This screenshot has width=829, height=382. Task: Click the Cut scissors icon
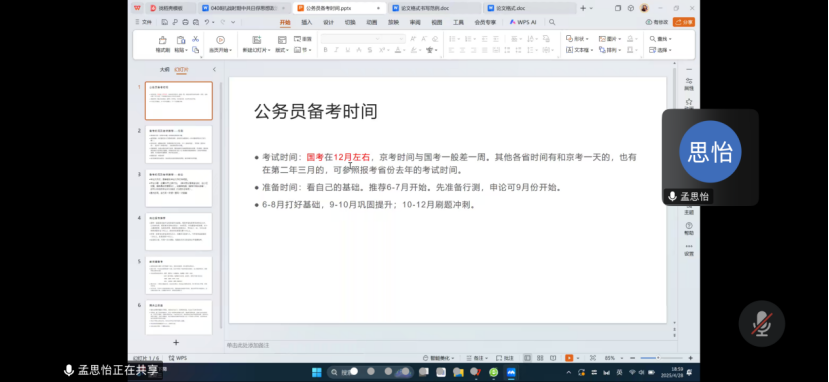tap(195, 39)
